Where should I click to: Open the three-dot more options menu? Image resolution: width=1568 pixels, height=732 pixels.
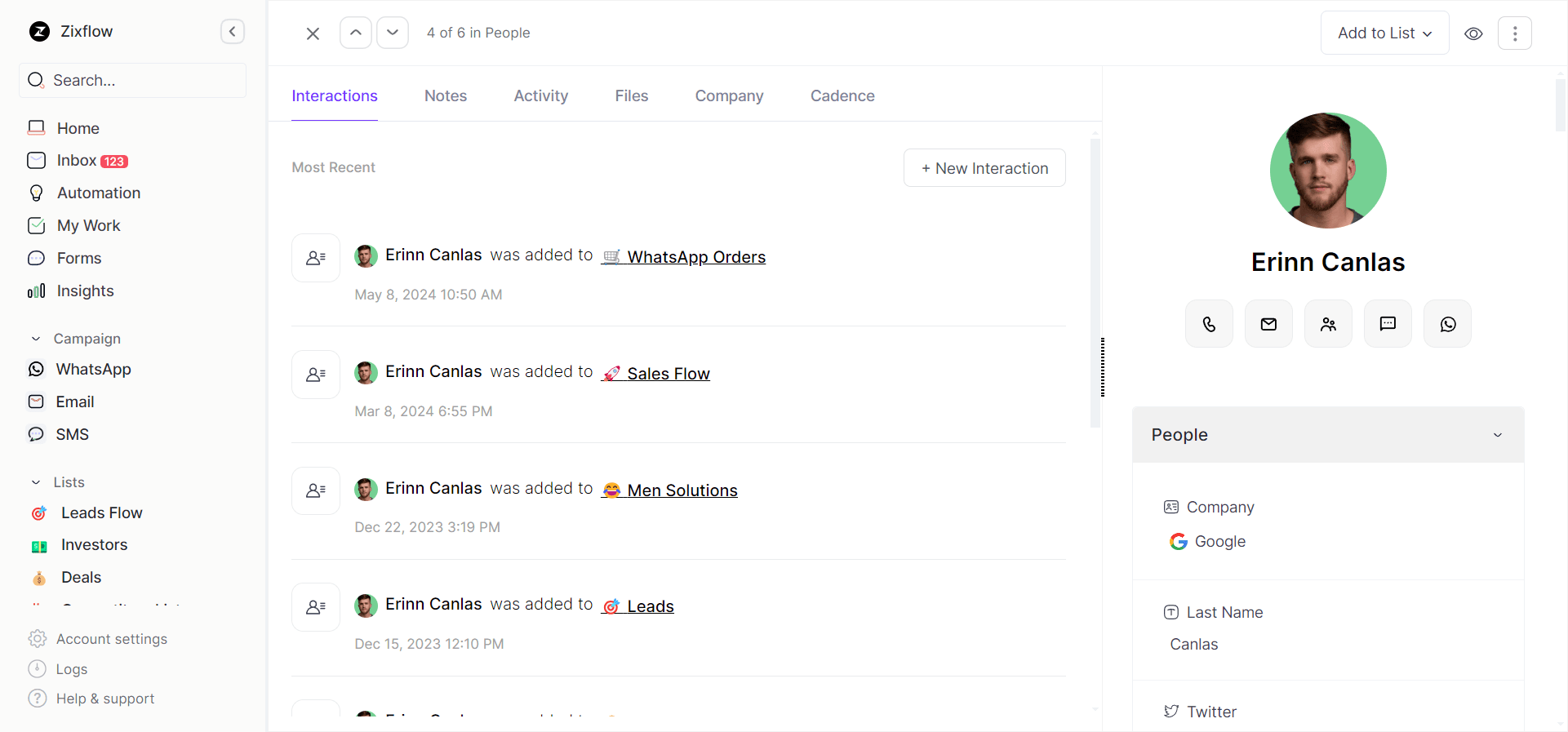(x=1515, y=33)
